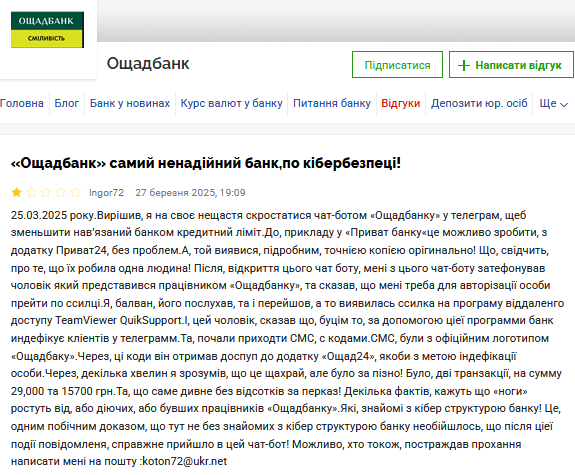Click the Ощадбанк page heading
The width and height of the screenshot is (575, 475).
point(148,63)
